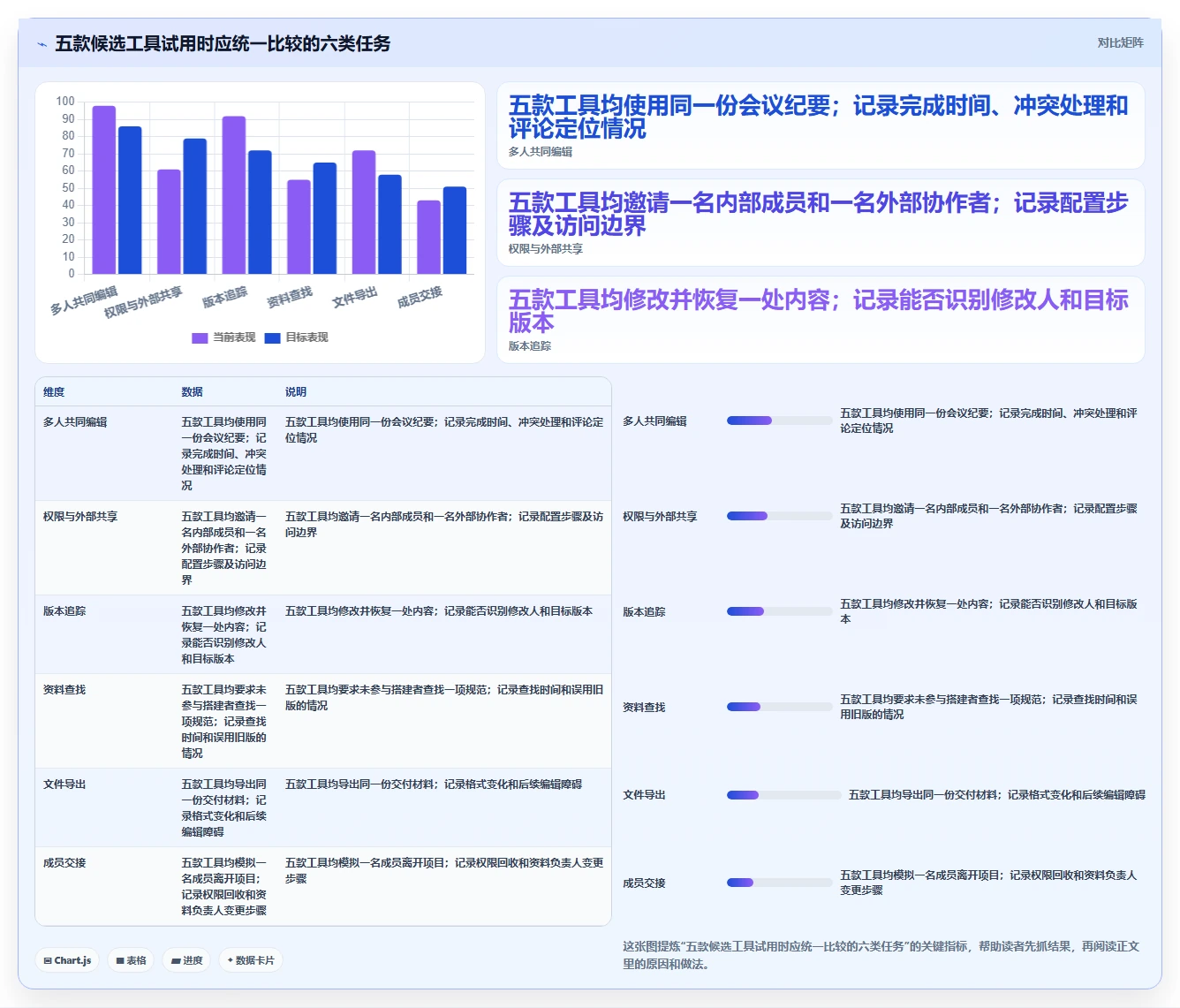Click the purple bar for 成员交接
Screen dimensions: 1180x1008
coord(428,237)
